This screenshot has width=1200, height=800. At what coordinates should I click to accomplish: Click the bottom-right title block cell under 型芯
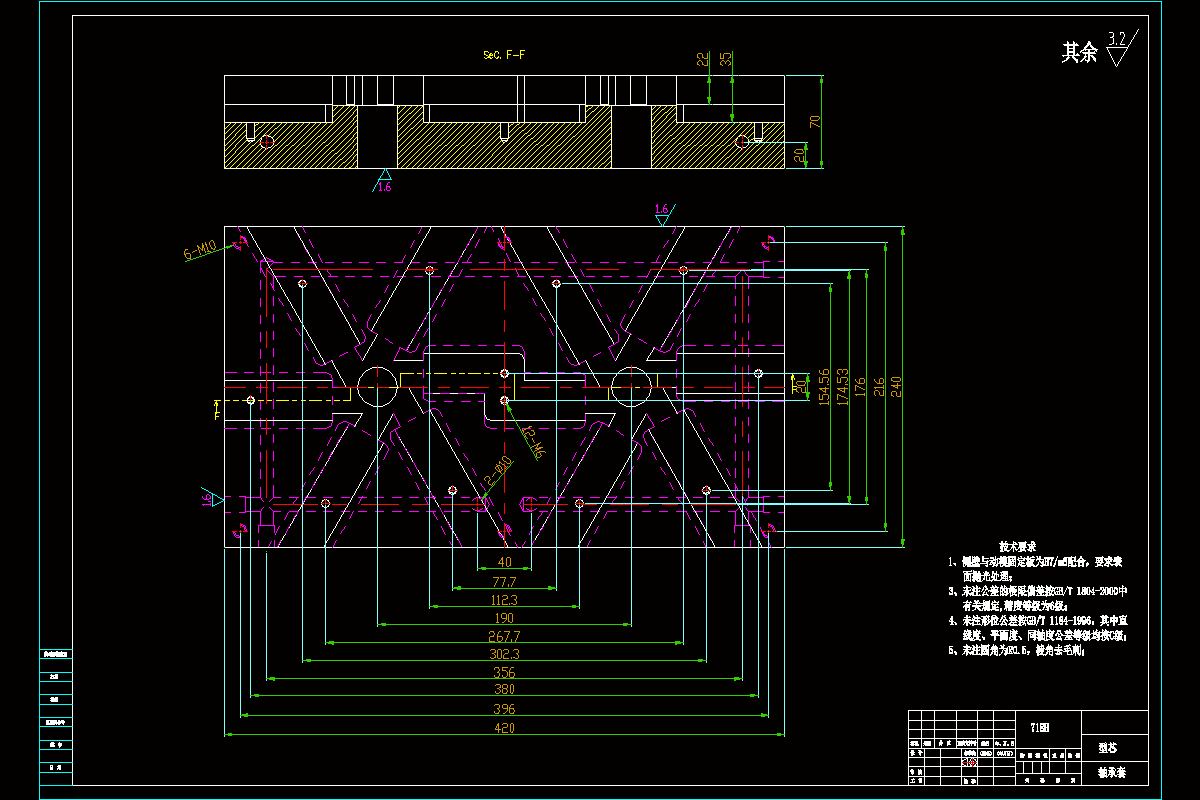pyautogui.click(x=1115, y=773)
